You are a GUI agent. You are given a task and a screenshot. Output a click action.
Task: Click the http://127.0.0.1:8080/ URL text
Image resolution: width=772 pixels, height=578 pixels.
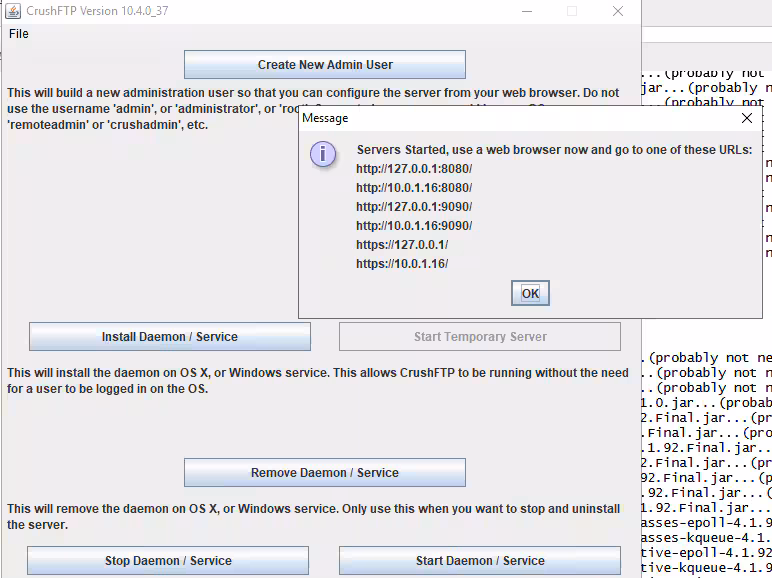click(x=414, y=169)
